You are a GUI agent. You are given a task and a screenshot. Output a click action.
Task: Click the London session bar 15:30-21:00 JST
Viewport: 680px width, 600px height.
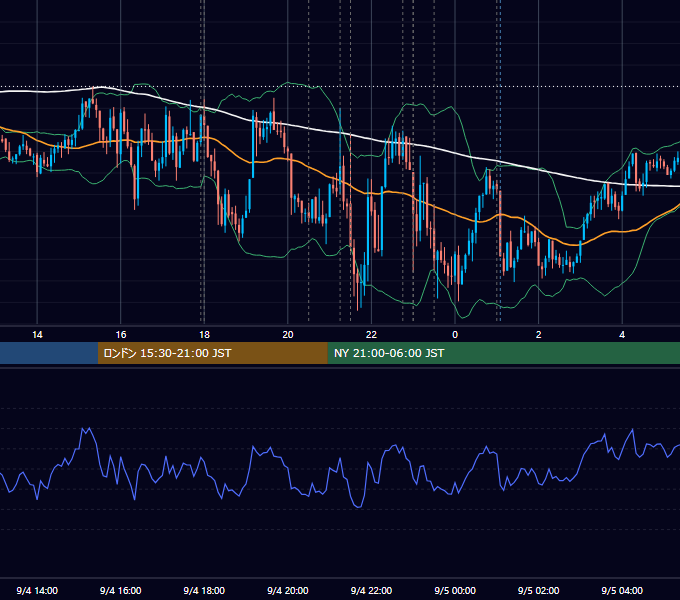tap(212, 353)
